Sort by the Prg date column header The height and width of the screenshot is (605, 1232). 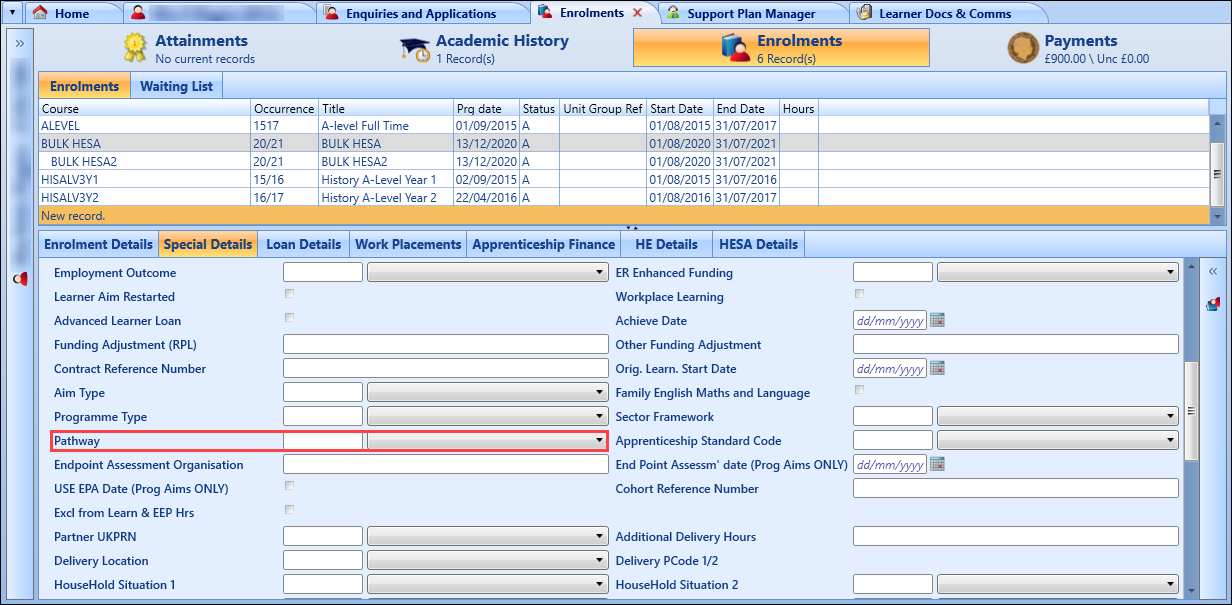[486, 108]
